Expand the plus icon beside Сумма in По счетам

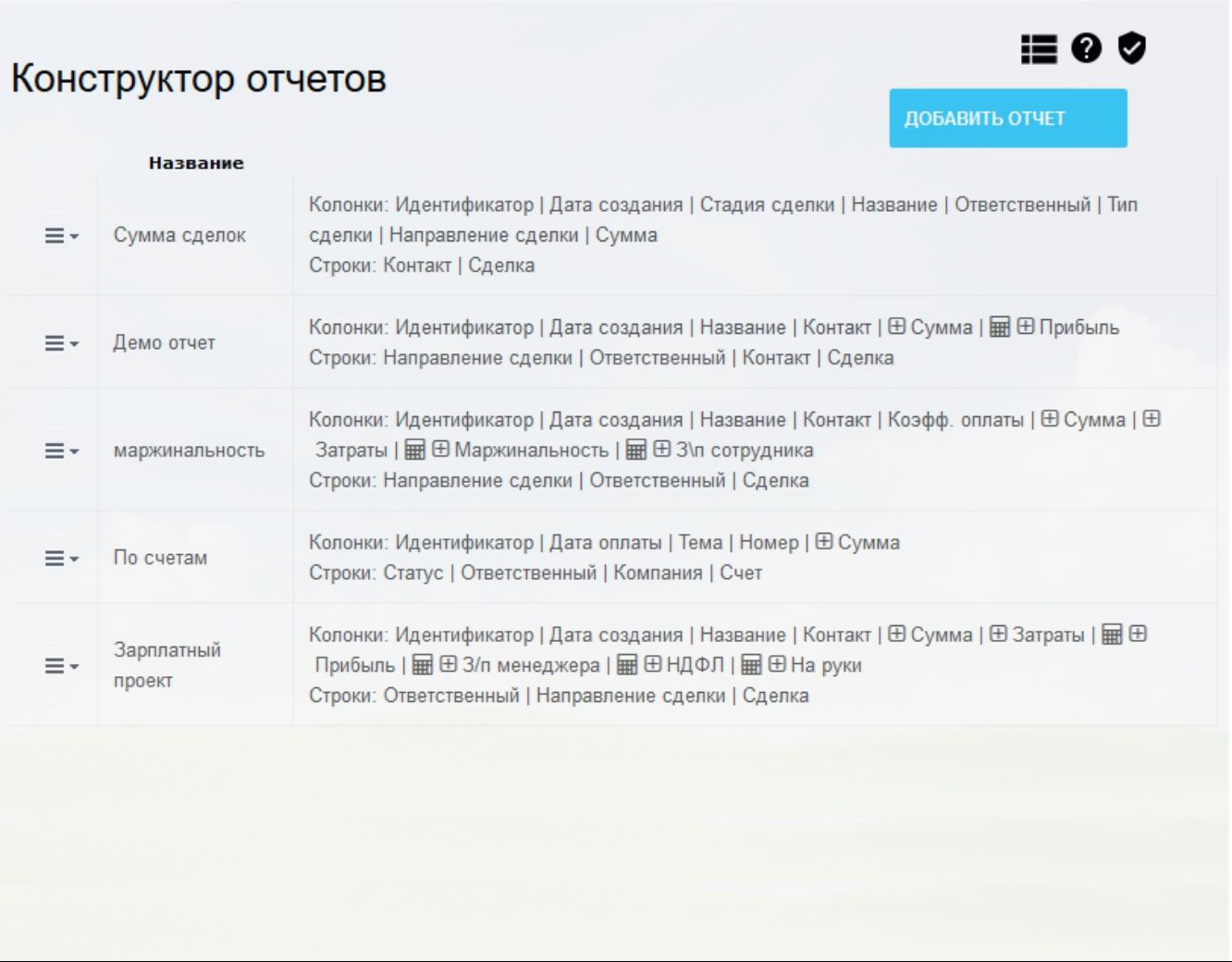pyautogui.click(x=824, y=543)
